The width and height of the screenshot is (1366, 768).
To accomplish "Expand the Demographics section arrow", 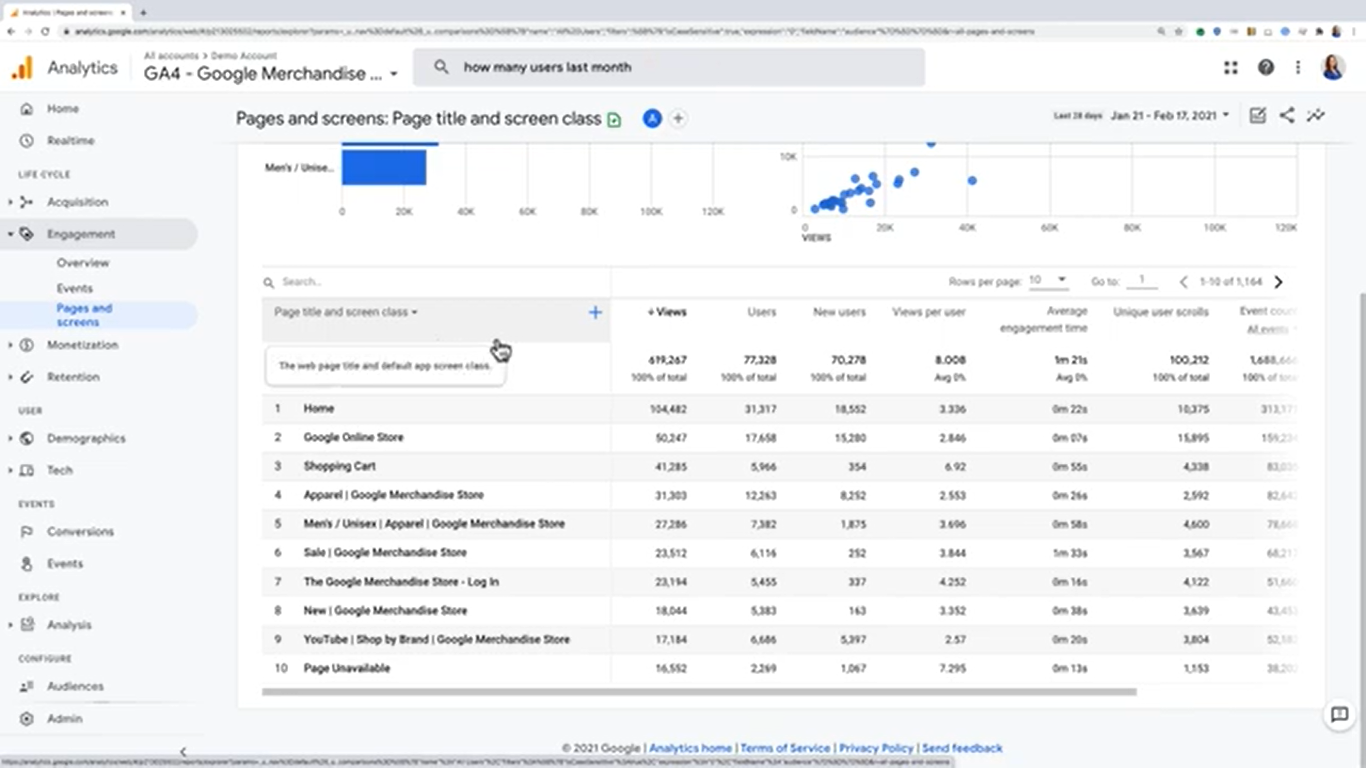I will tap(11, 438).
